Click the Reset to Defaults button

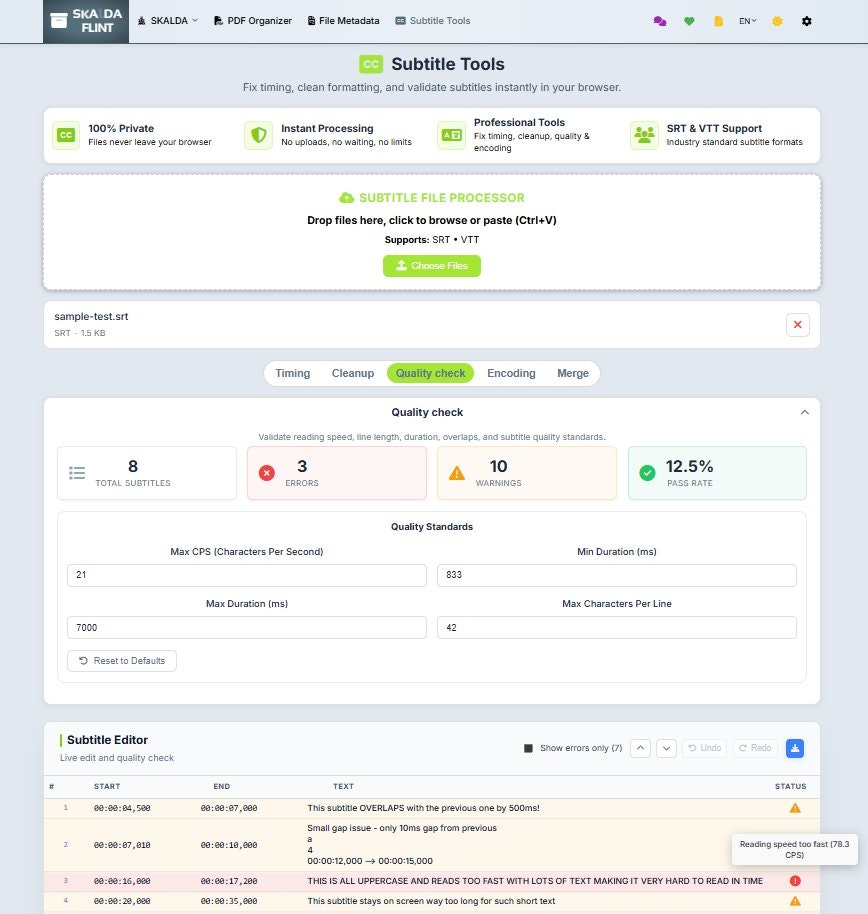tap(121, 660)
